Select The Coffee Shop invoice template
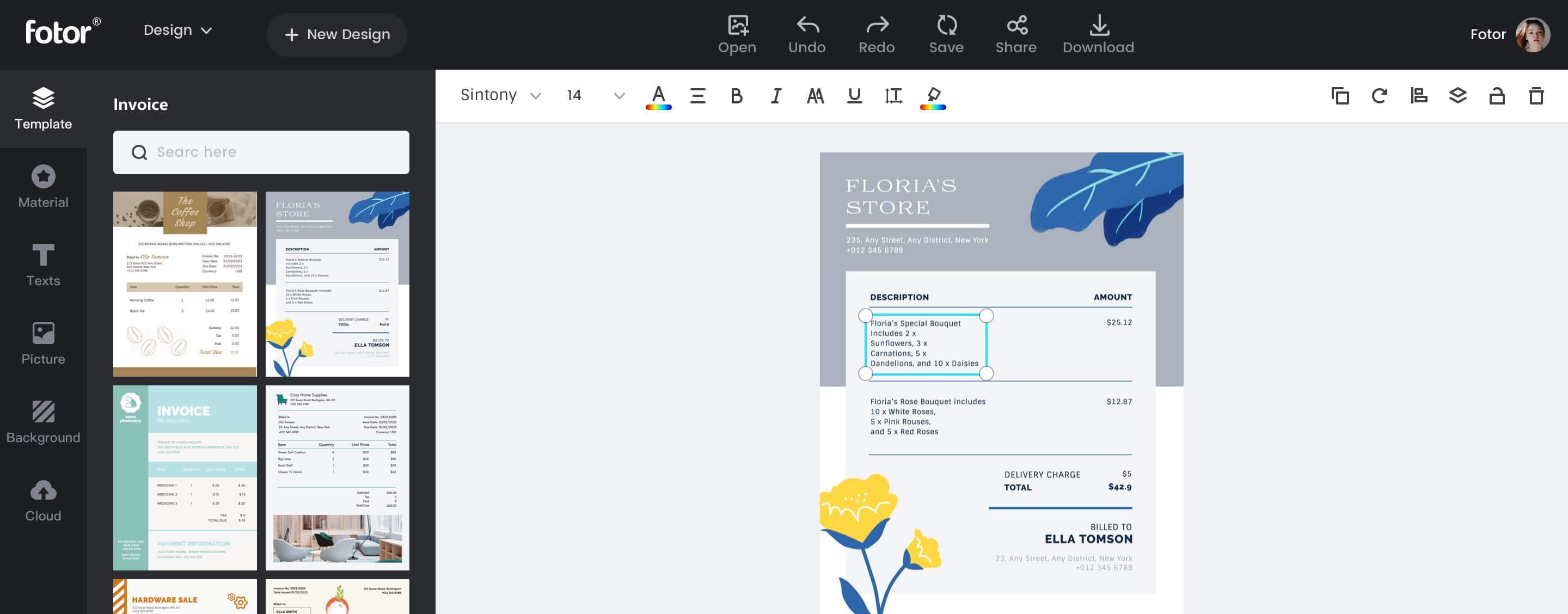Viewport: 1568px width, 614px height. [x=185, y=284]
